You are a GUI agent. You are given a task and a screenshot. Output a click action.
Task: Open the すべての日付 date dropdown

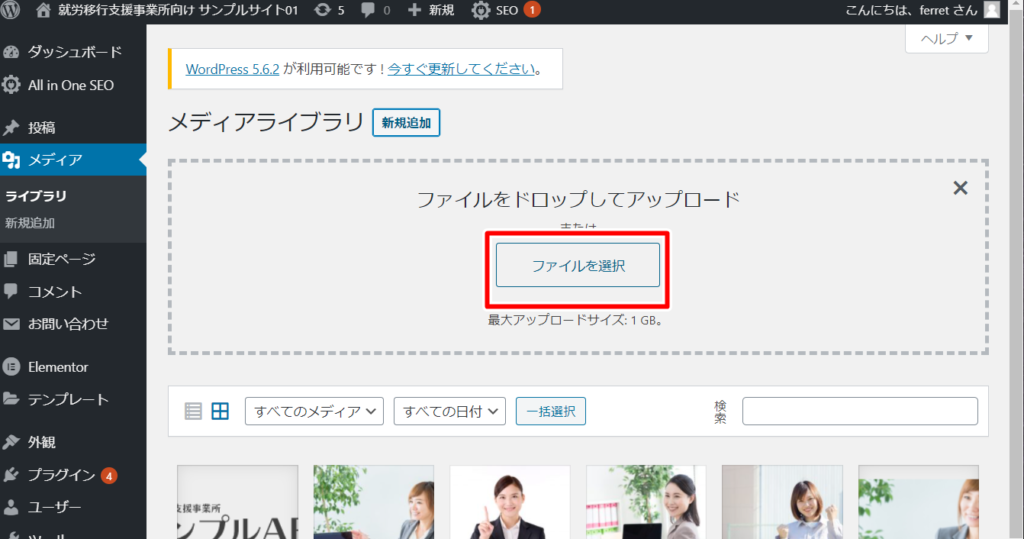point(449,411)
